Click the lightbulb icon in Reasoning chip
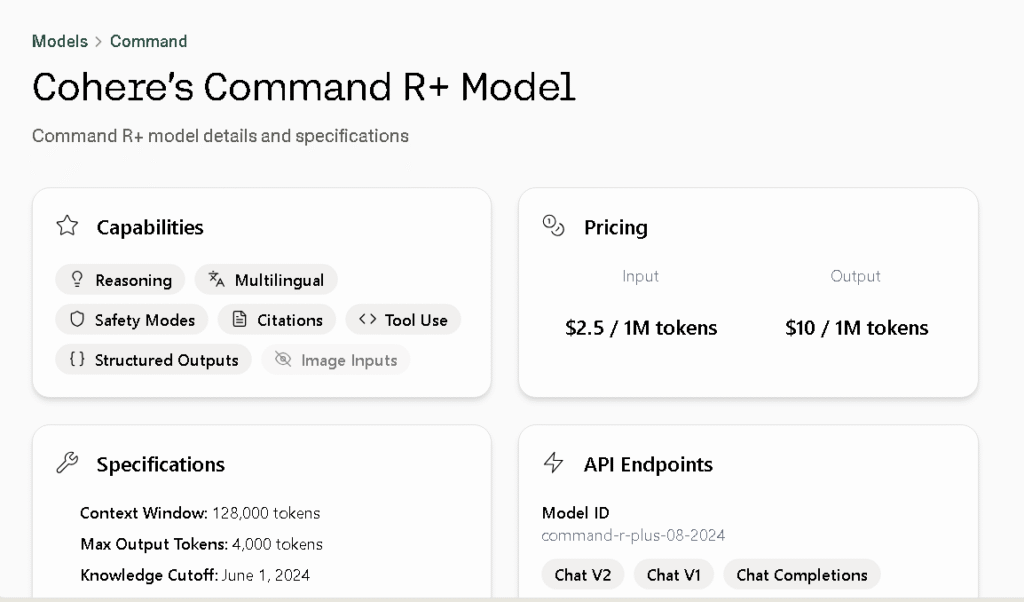This screenshot has height=602, width=1024. click(77, 280)
